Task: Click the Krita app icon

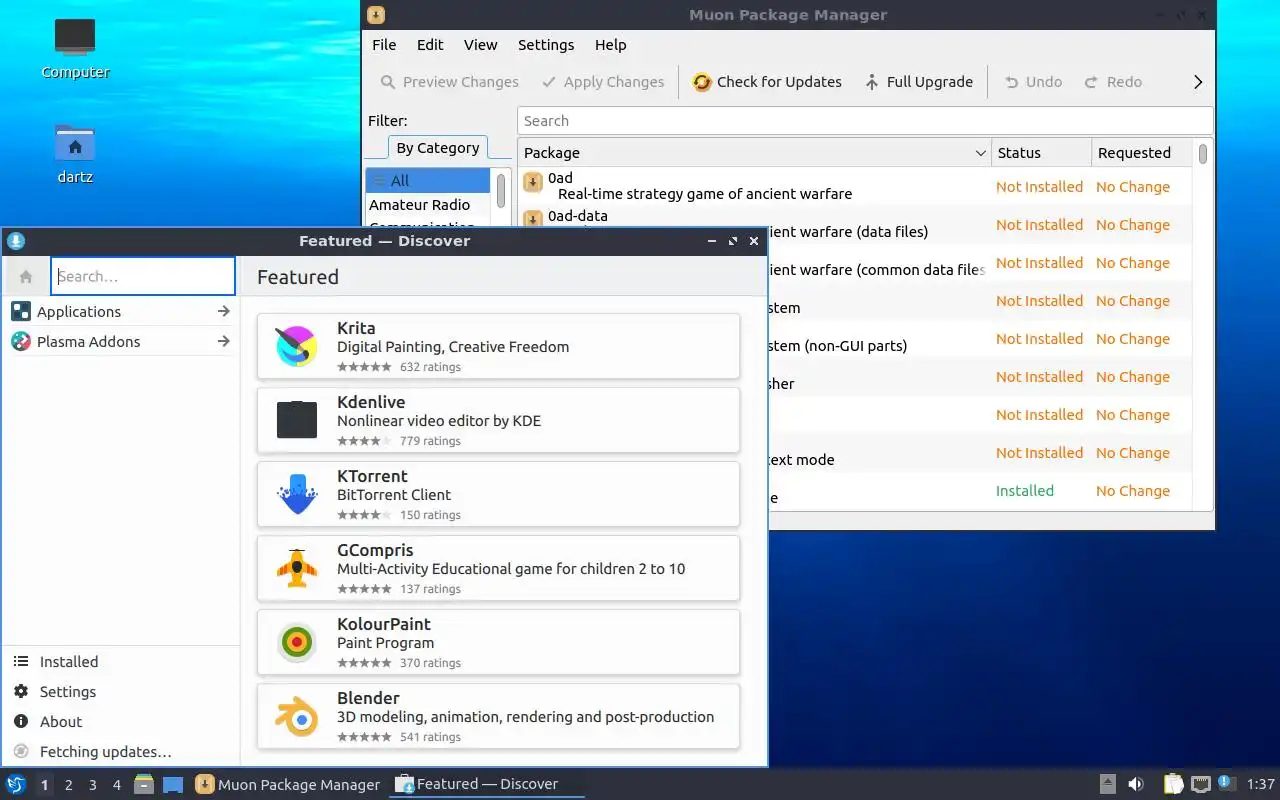Action: click(297, 346)
